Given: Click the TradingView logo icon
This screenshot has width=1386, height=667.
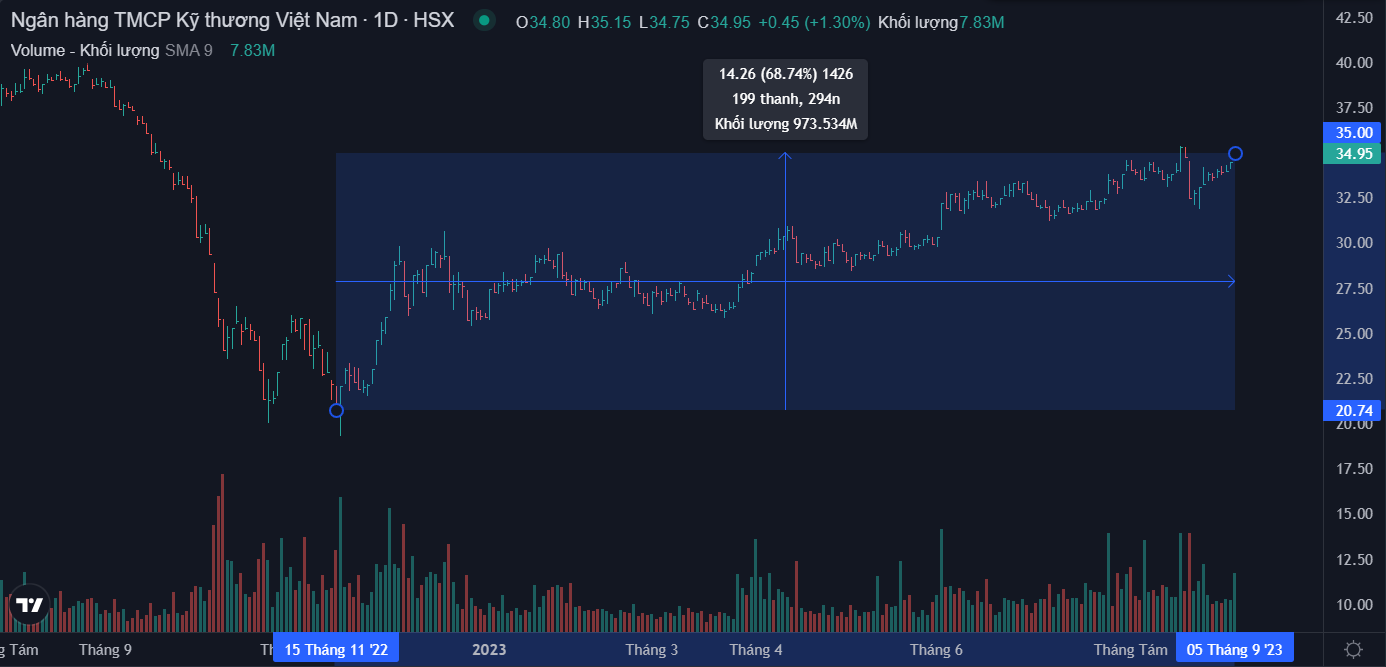Looking at the screenshot, I should 29,604.
